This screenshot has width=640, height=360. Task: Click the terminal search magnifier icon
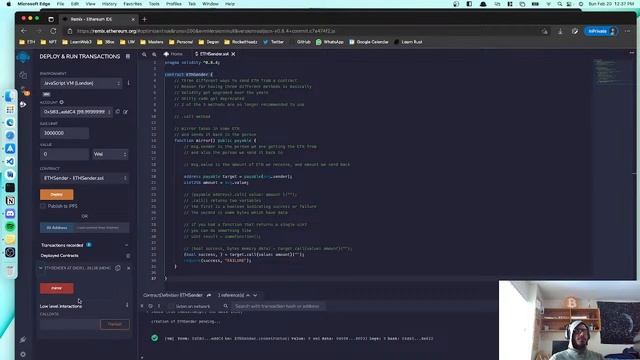point(225,306)
